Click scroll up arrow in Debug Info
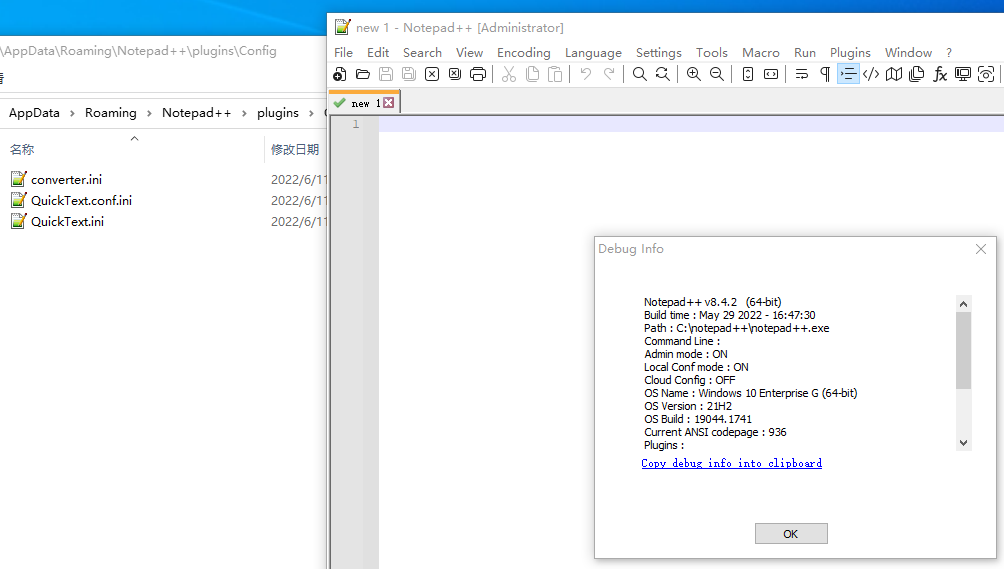1004x569 pixels. tap(963, 304)
